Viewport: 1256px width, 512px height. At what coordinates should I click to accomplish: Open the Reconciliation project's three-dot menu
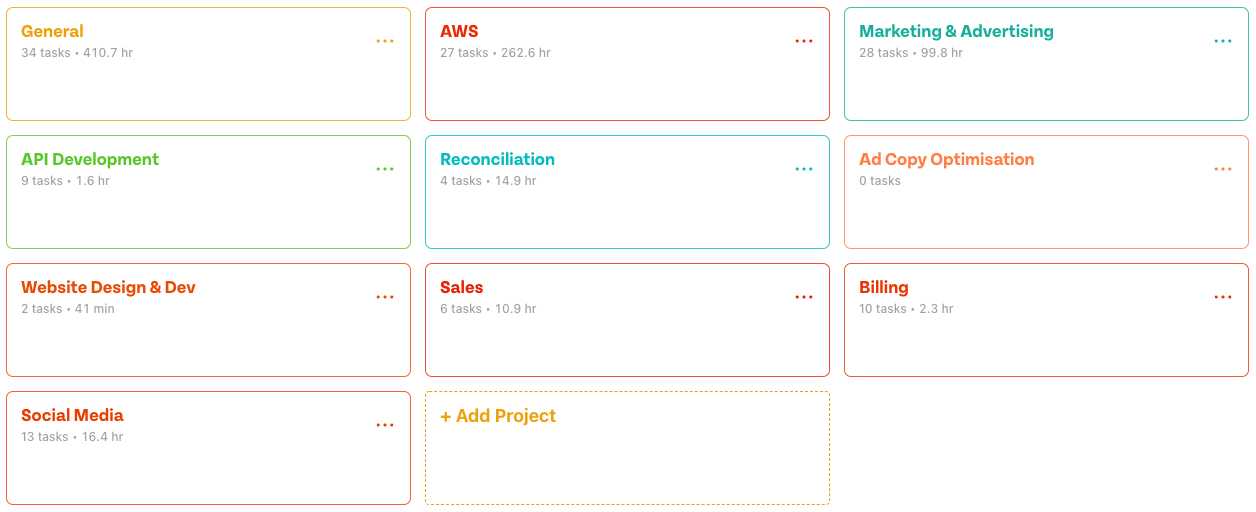click(x=804, y=169)
